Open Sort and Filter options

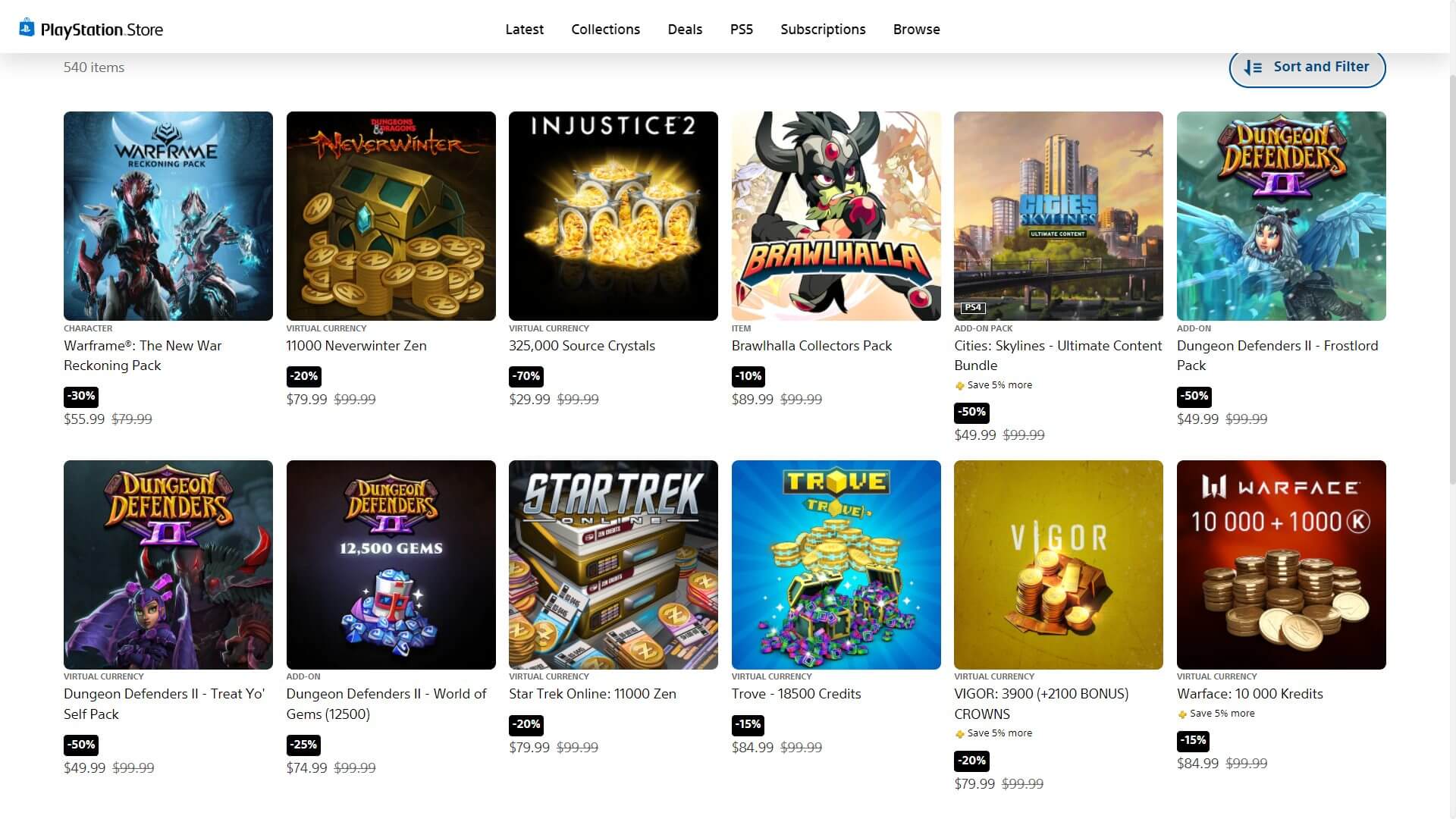(1307, 67)
